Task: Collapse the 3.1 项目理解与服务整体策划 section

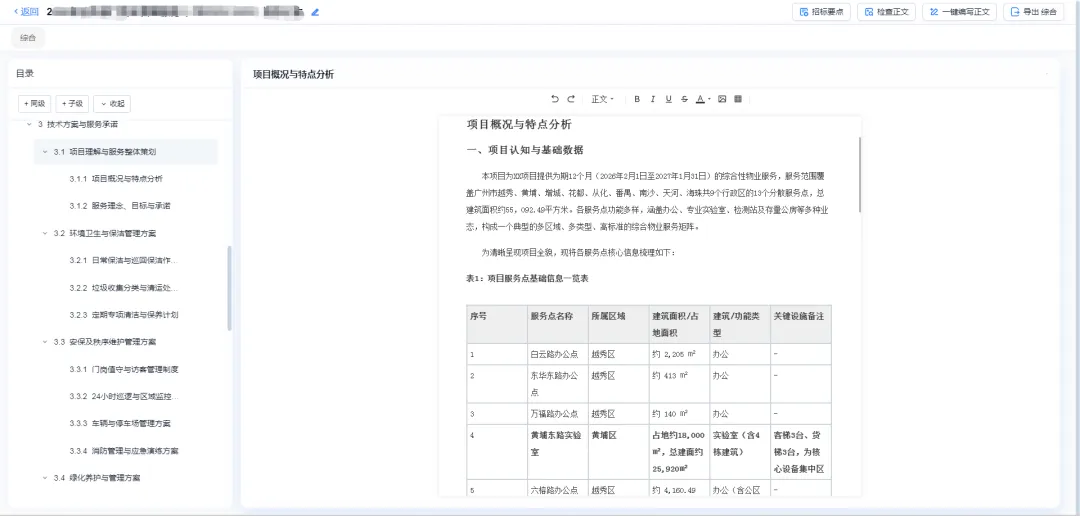Action: (45, 152)
